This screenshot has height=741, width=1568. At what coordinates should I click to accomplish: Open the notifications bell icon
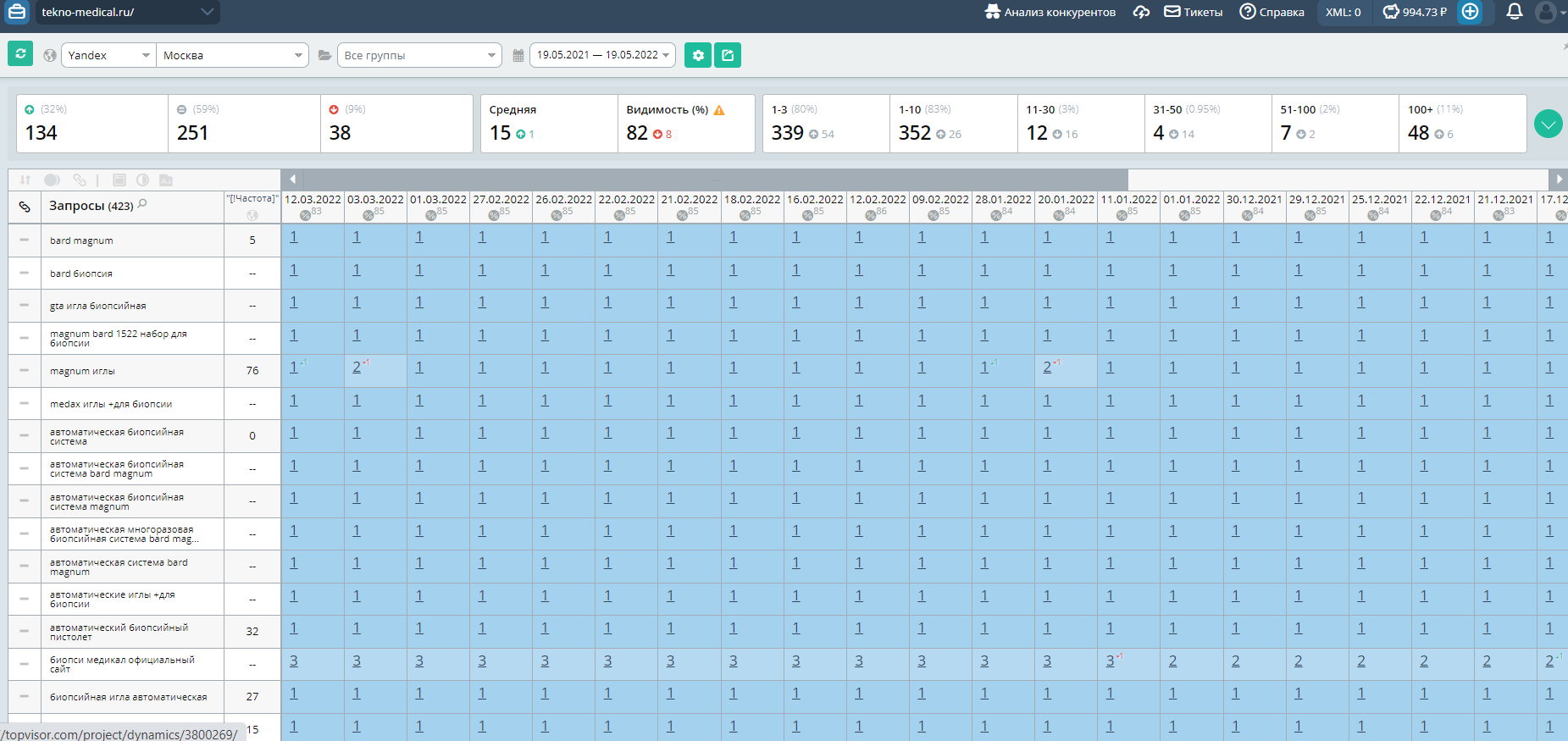pos(1515,12)
